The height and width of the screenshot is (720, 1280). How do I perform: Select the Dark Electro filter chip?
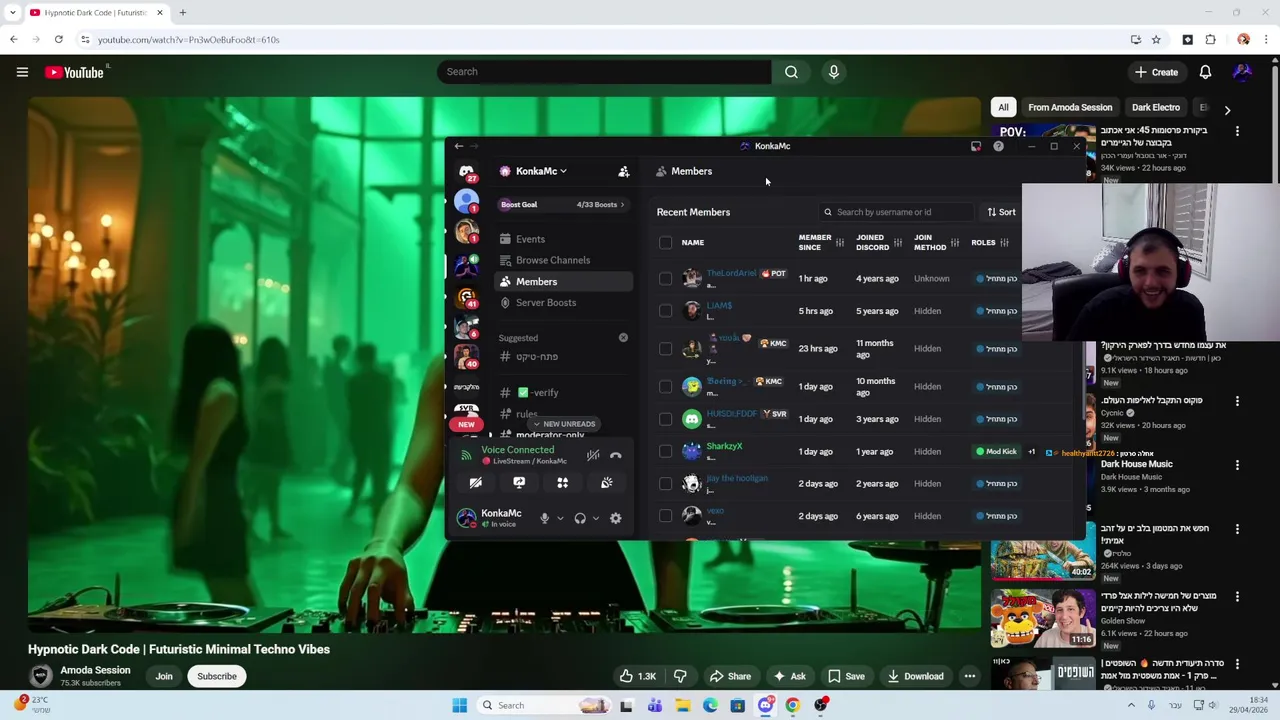pos(1156,107)
